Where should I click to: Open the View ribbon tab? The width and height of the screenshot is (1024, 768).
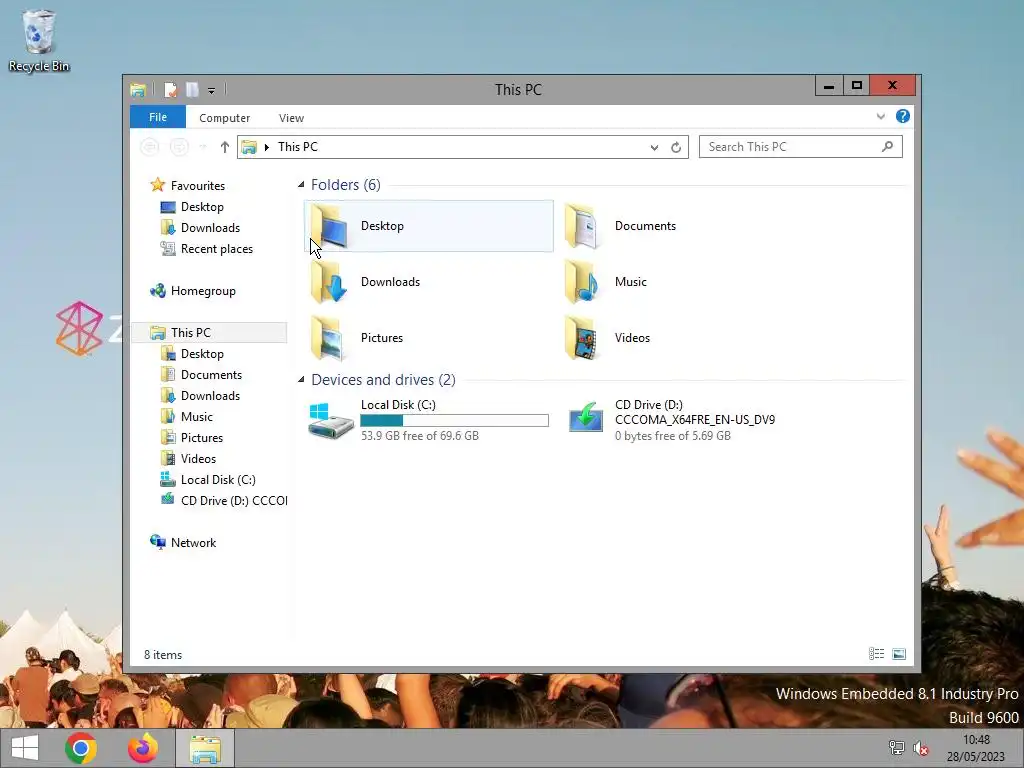(291, 118)
